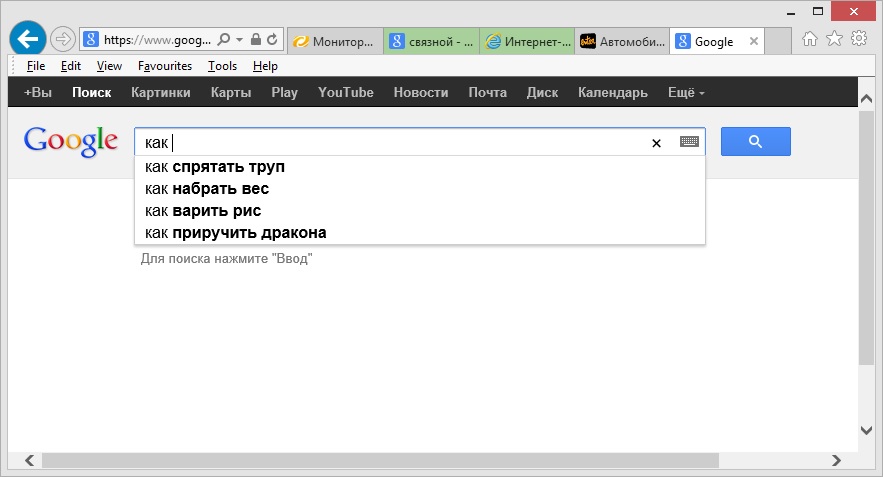The image size is (883, 477).
Task: Open the Favourites menu
Action: coord(165,66)
